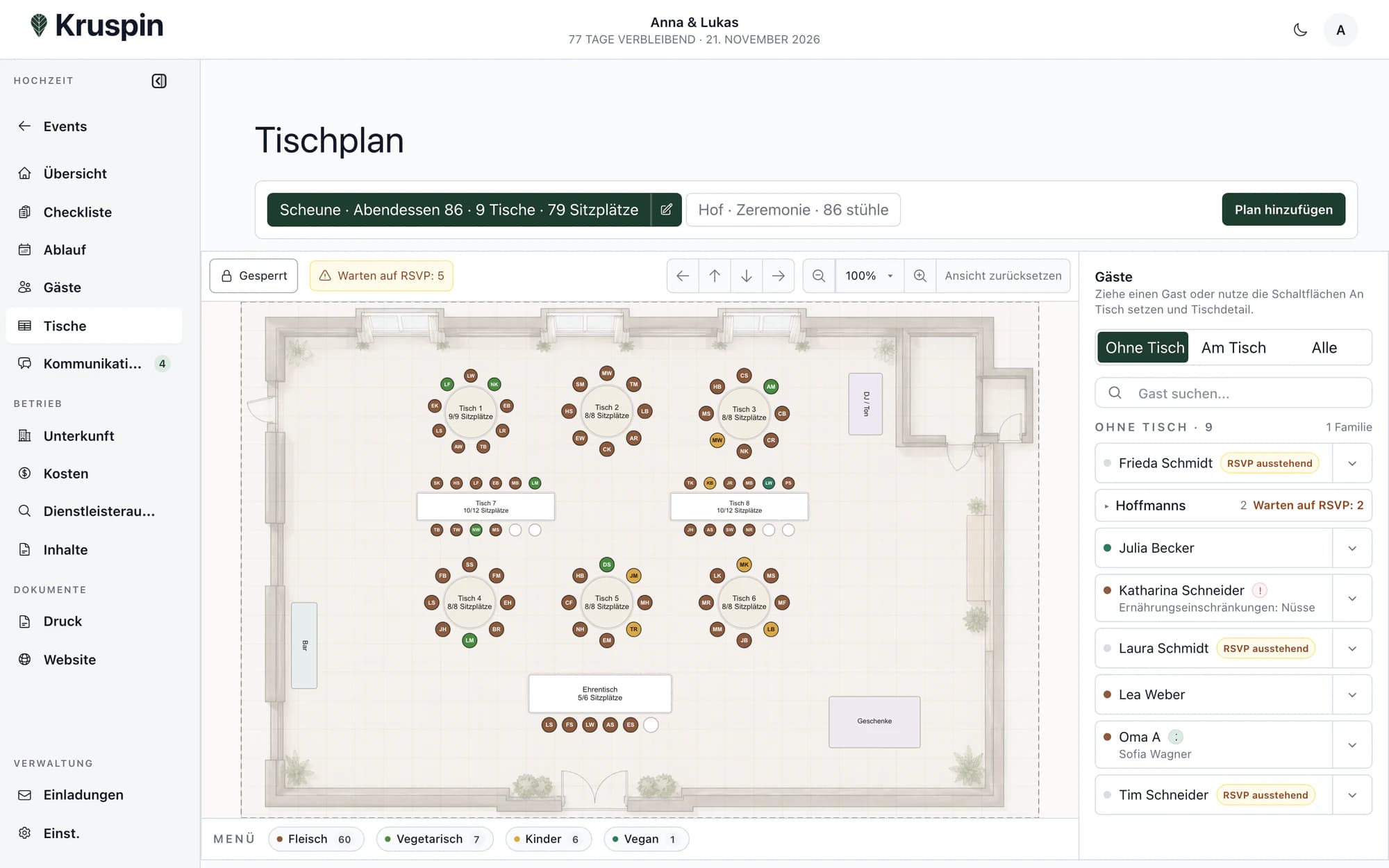This screenshot has height=868, width=1389.
Task: Open Einst. settings in the sidebar
Action: 94,833
